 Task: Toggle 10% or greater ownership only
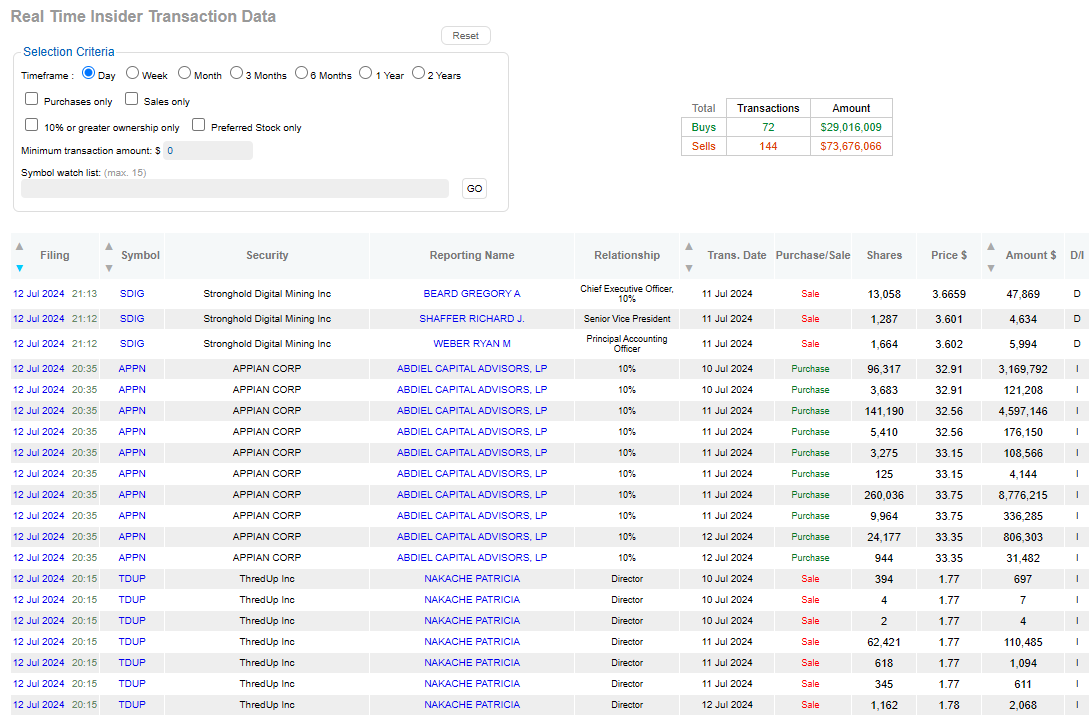[x=32, y=126]
